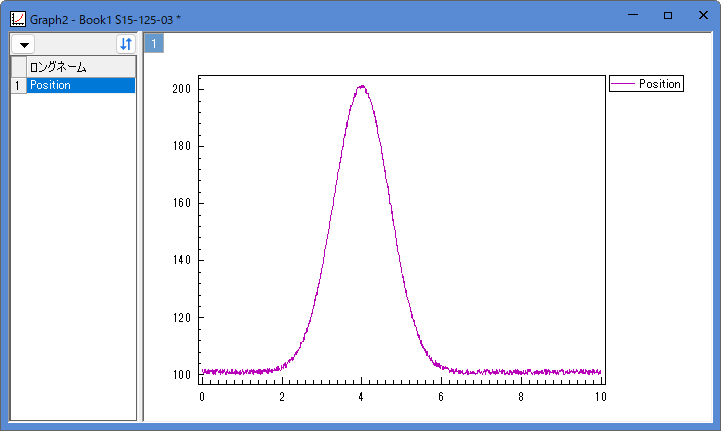
Task: Click X axis tick label 8
Action: tap(521, 397)
